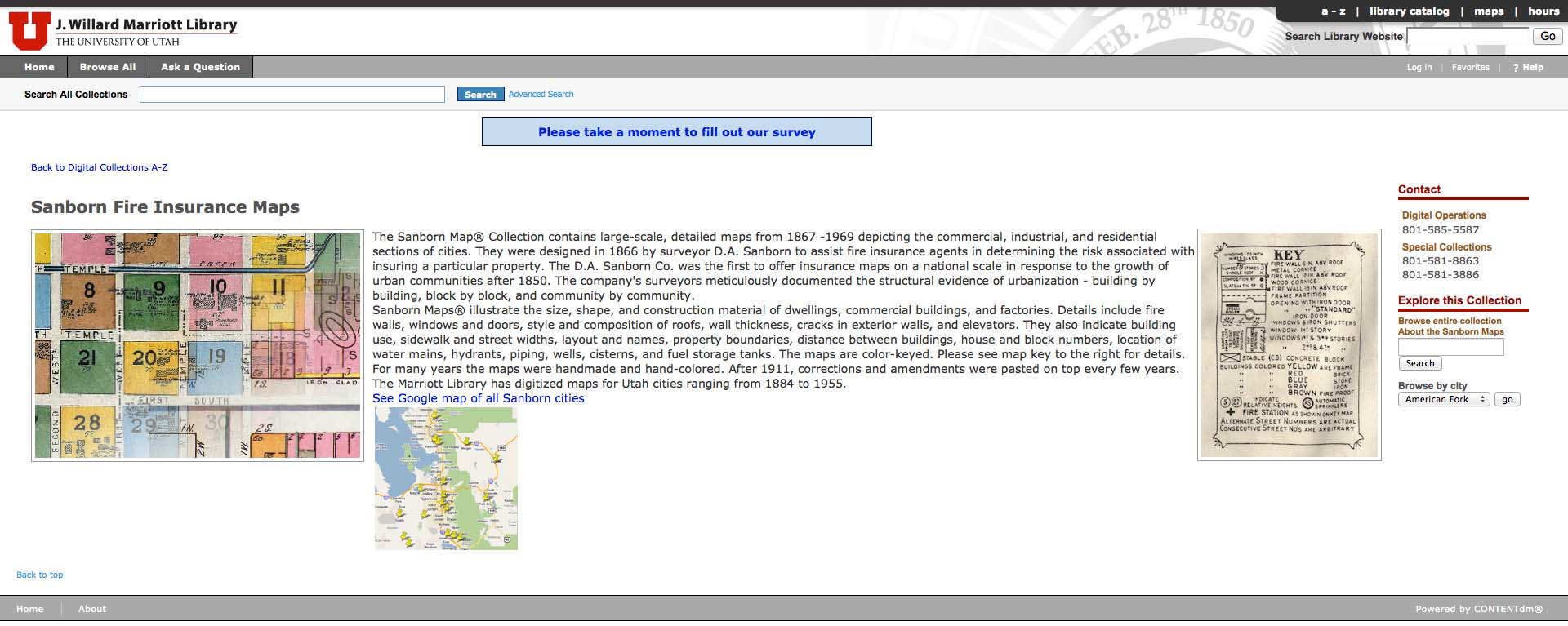This screenshot has height=626, width=1568.
Task: Click the Back to top link
Action: pos(40,575)
